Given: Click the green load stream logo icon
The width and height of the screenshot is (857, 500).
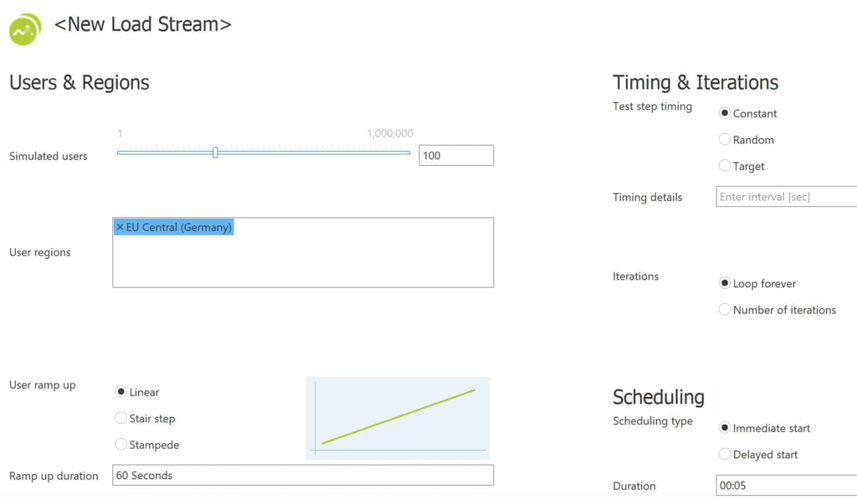Looking at the screenshot, I should click(25, 29).
